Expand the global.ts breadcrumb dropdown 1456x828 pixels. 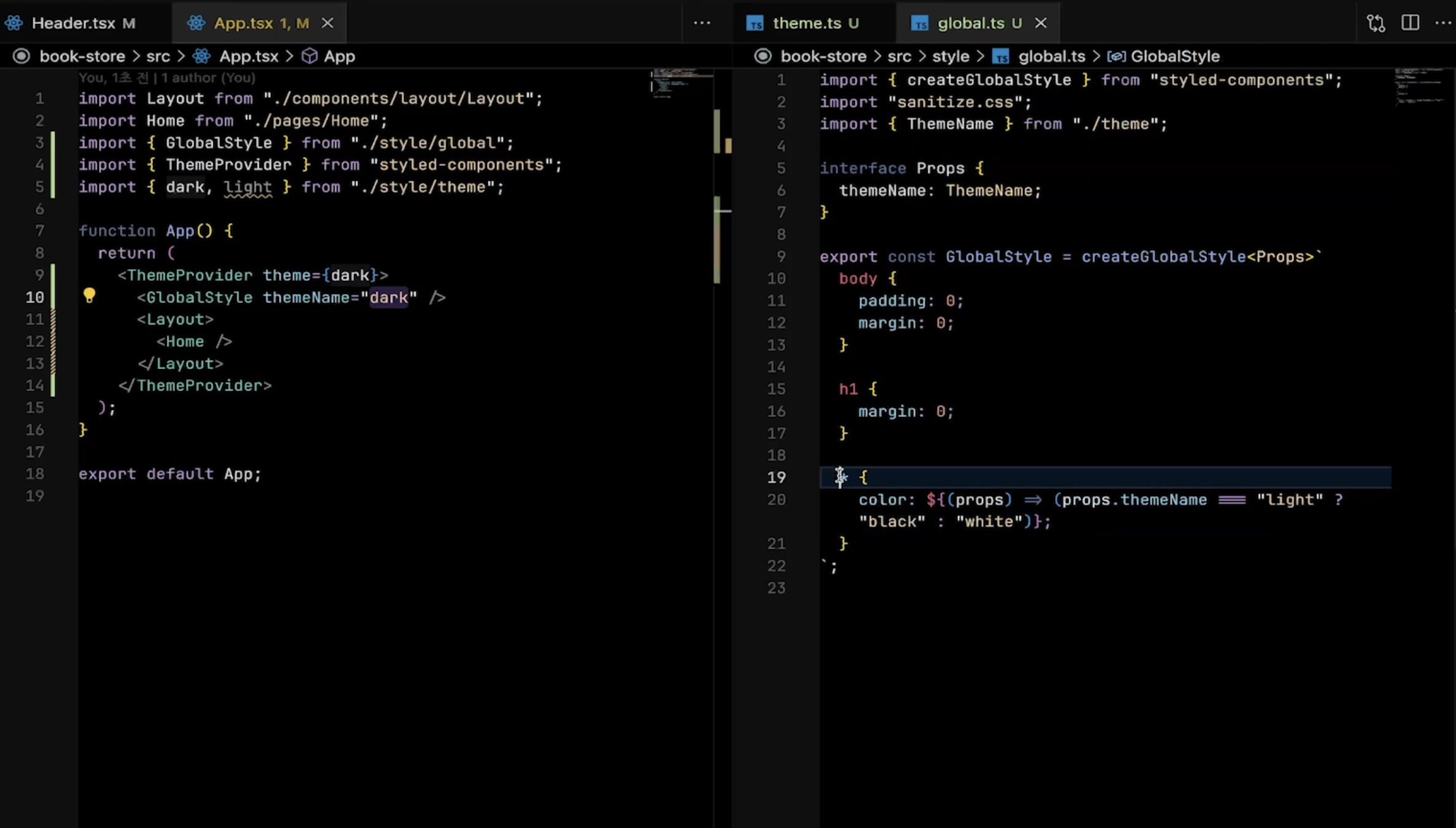tap(1051, 57)
